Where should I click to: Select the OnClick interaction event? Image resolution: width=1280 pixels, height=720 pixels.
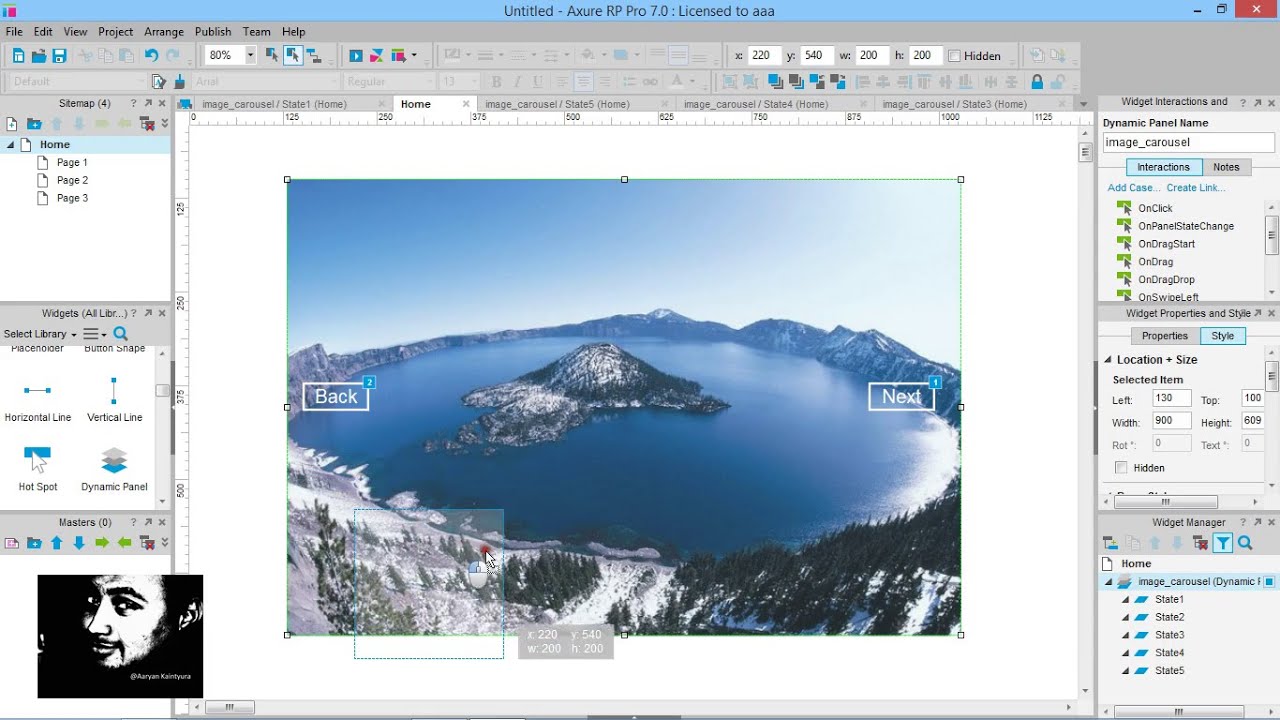[1155, 208]
